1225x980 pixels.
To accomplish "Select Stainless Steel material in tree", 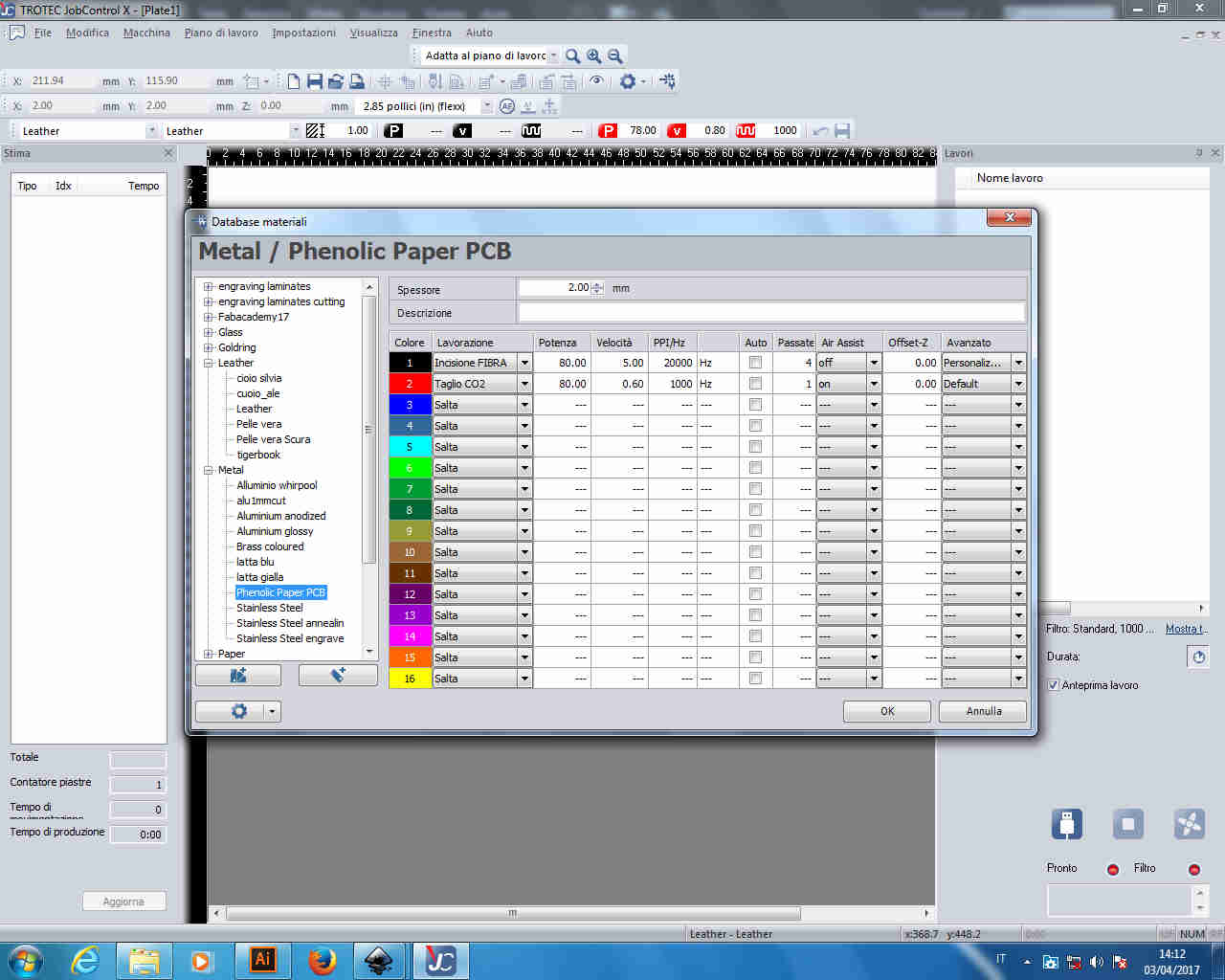I will (270, 608).
